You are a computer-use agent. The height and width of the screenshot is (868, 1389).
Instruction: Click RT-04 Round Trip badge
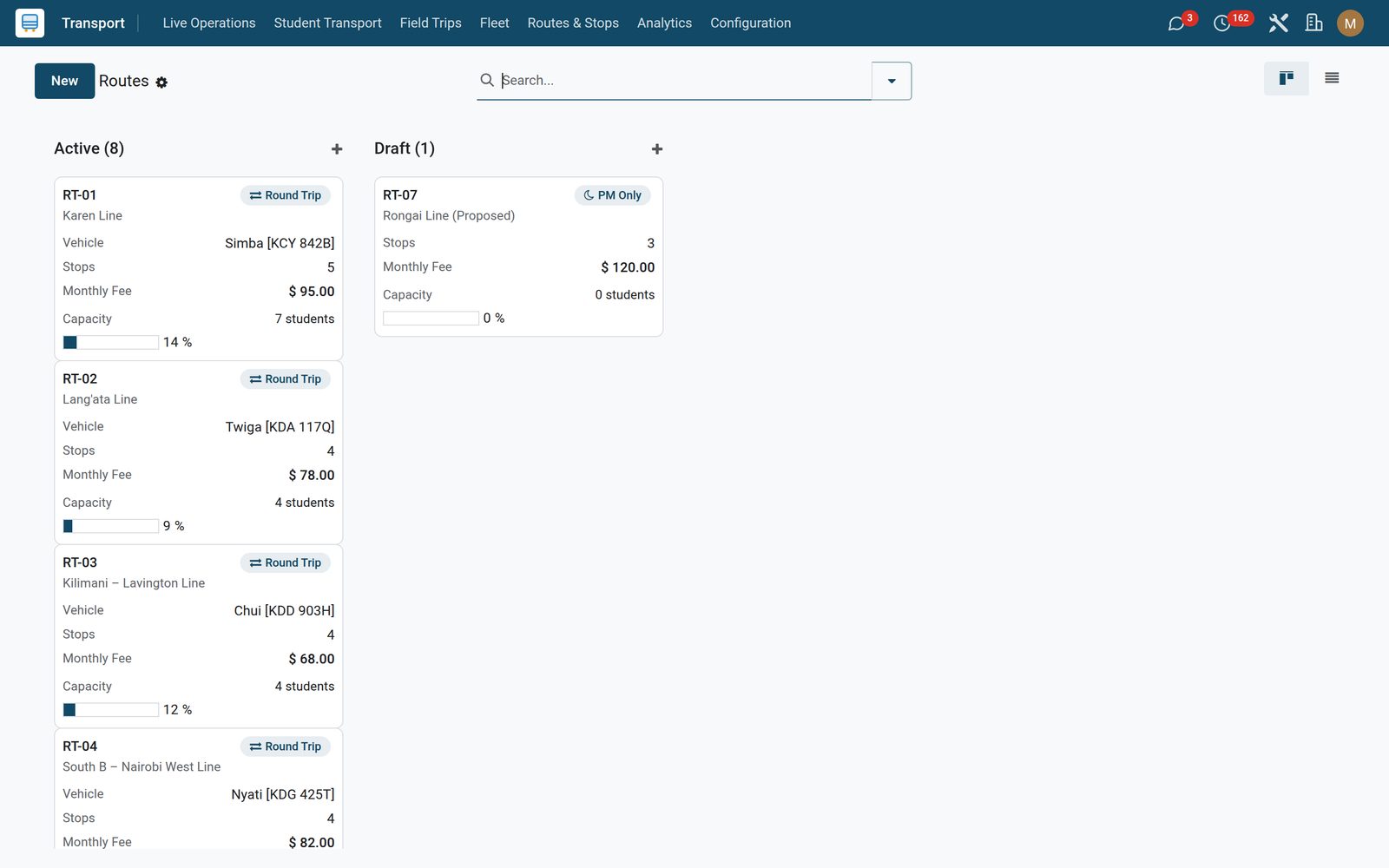click(x=286, y=746)
